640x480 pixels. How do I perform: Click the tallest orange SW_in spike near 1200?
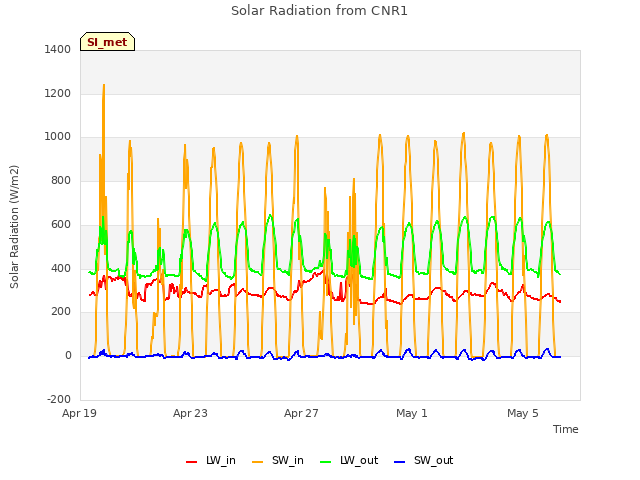pyautogui.click(x=104, y=87)
